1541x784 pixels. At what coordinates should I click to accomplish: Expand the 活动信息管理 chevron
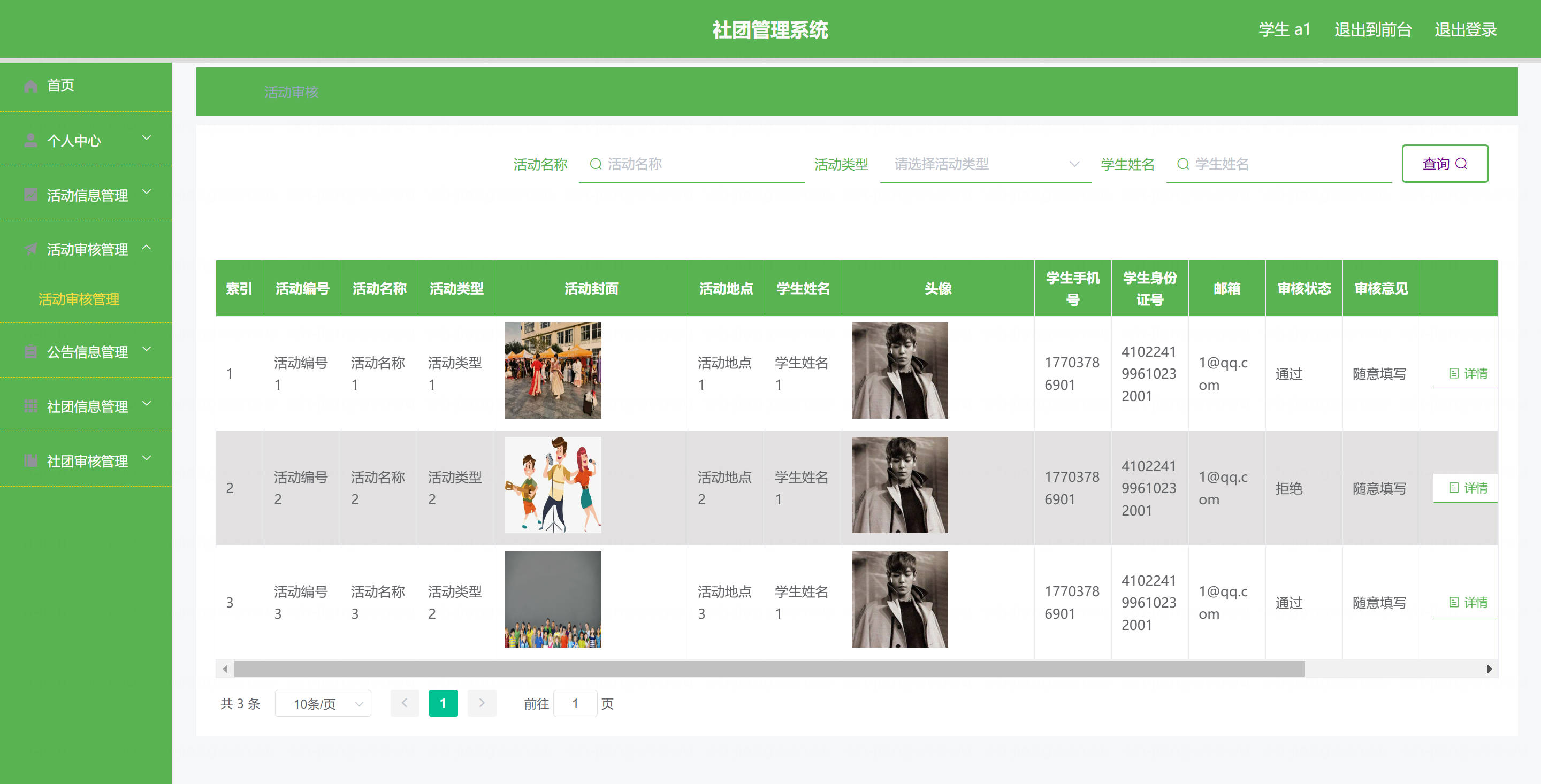147,192
